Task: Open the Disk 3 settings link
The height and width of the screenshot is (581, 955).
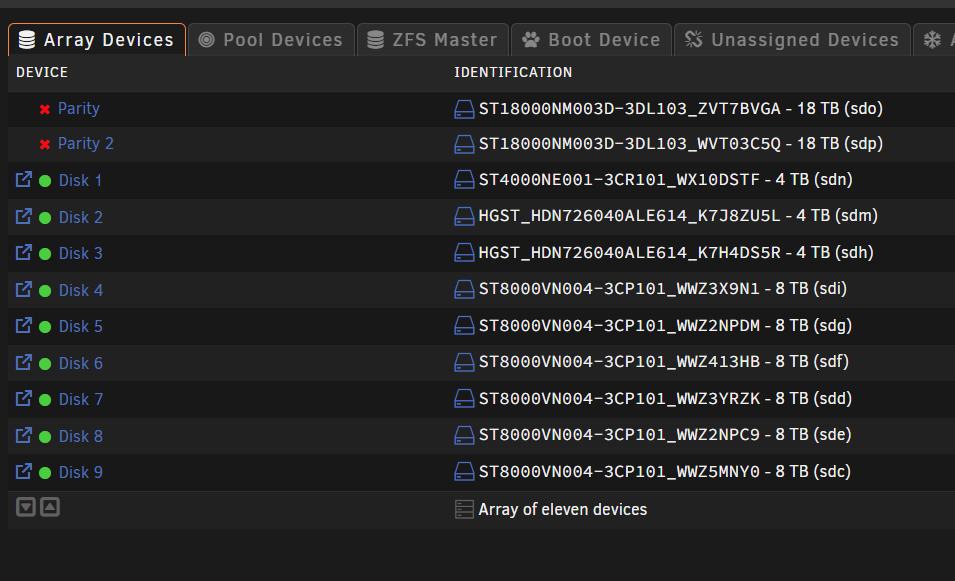Action: click(x=80, y=253)
